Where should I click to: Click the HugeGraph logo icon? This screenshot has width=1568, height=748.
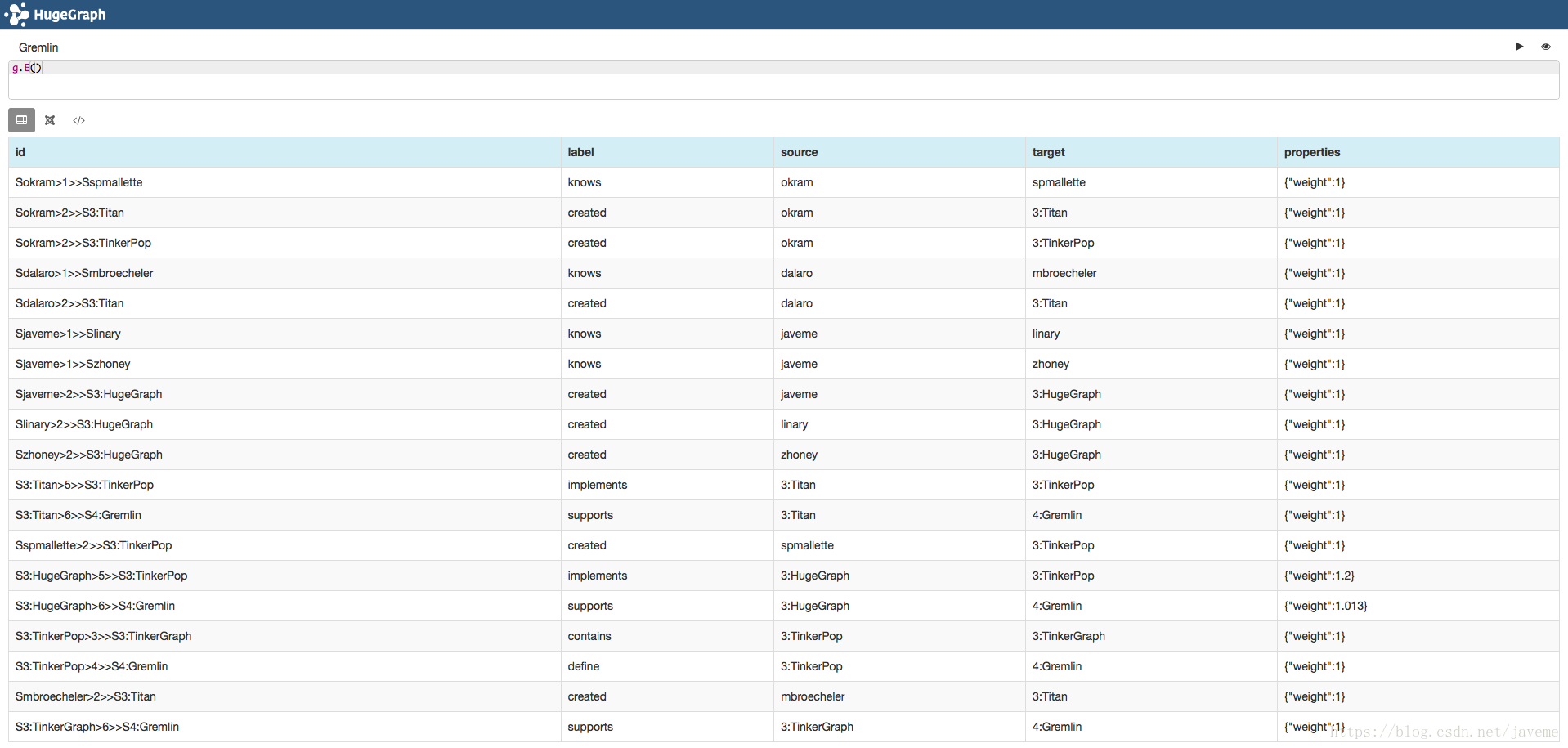pos(16,15)
